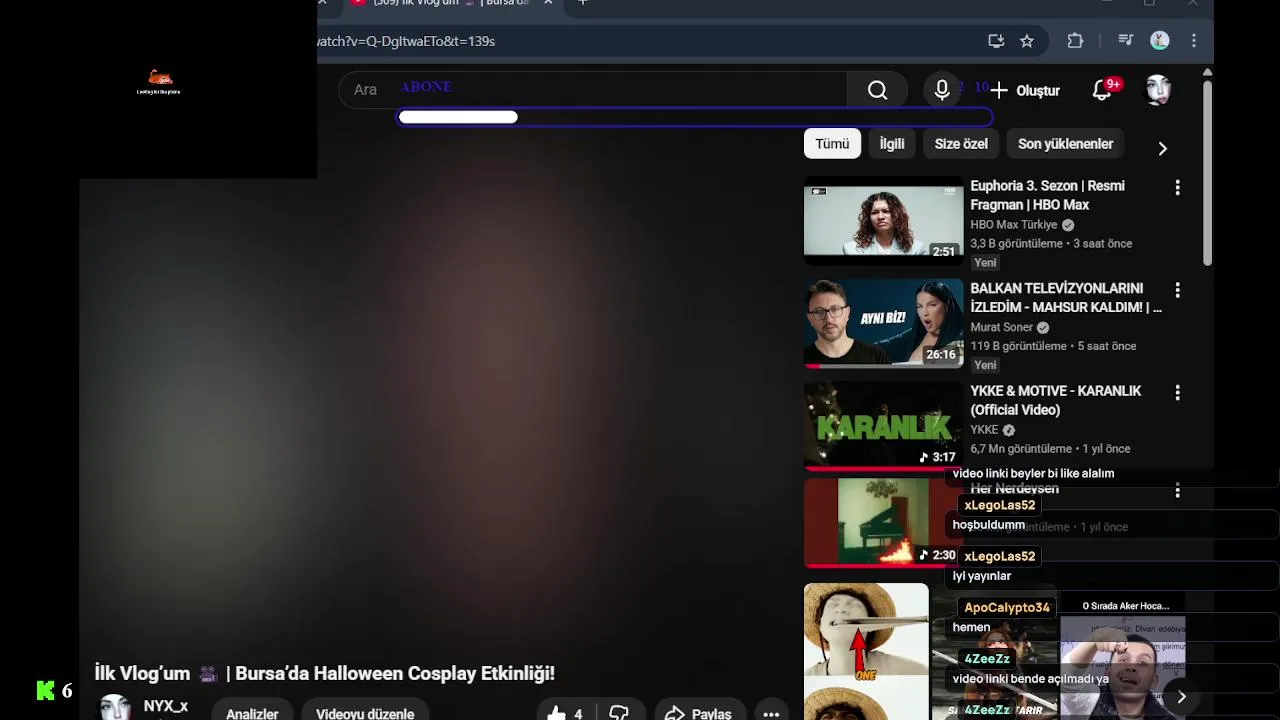This screenshot has height=720, width=1280.
Task: Click the İlk Vlog'um video title
Action: 324,673
